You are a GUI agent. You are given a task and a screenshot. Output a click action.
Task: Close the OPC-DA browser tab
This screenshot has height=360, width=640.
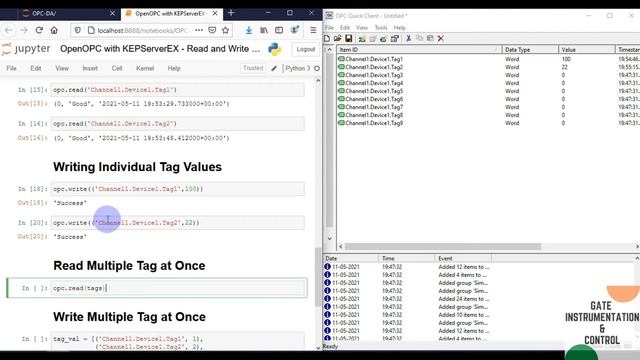112,13
